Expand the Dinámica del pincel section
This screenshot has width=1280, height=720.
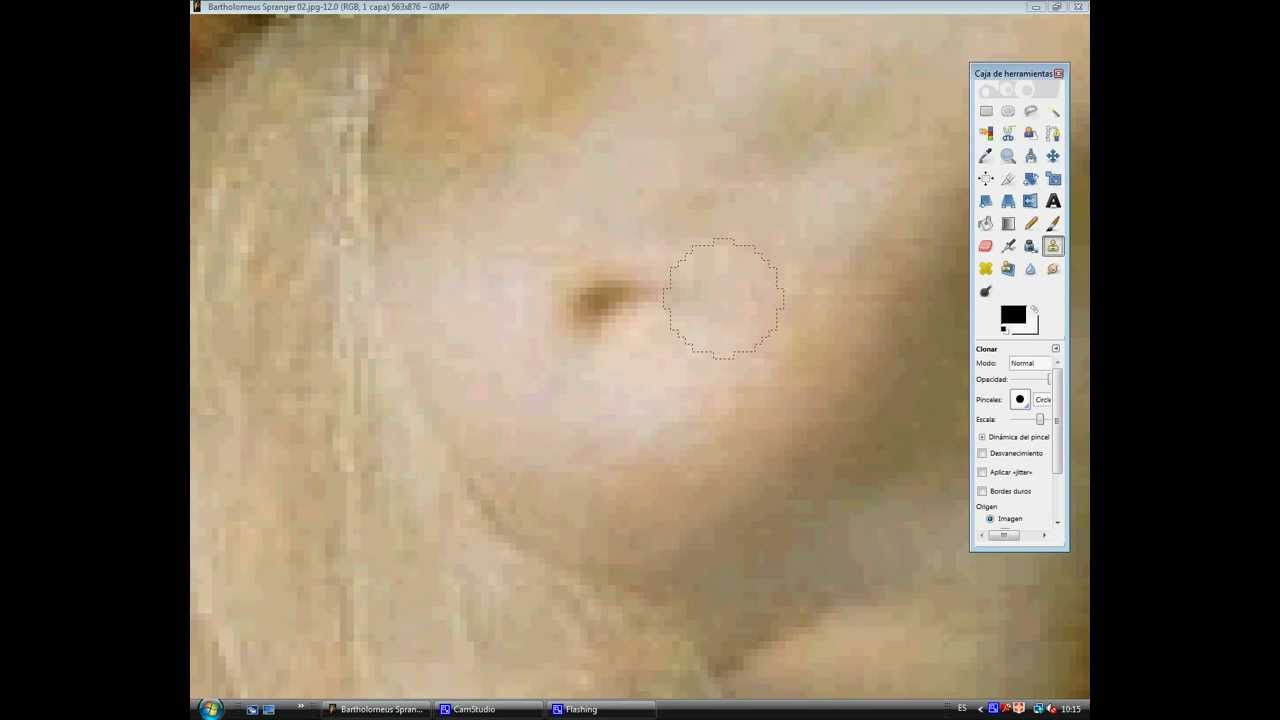[982, 437]
